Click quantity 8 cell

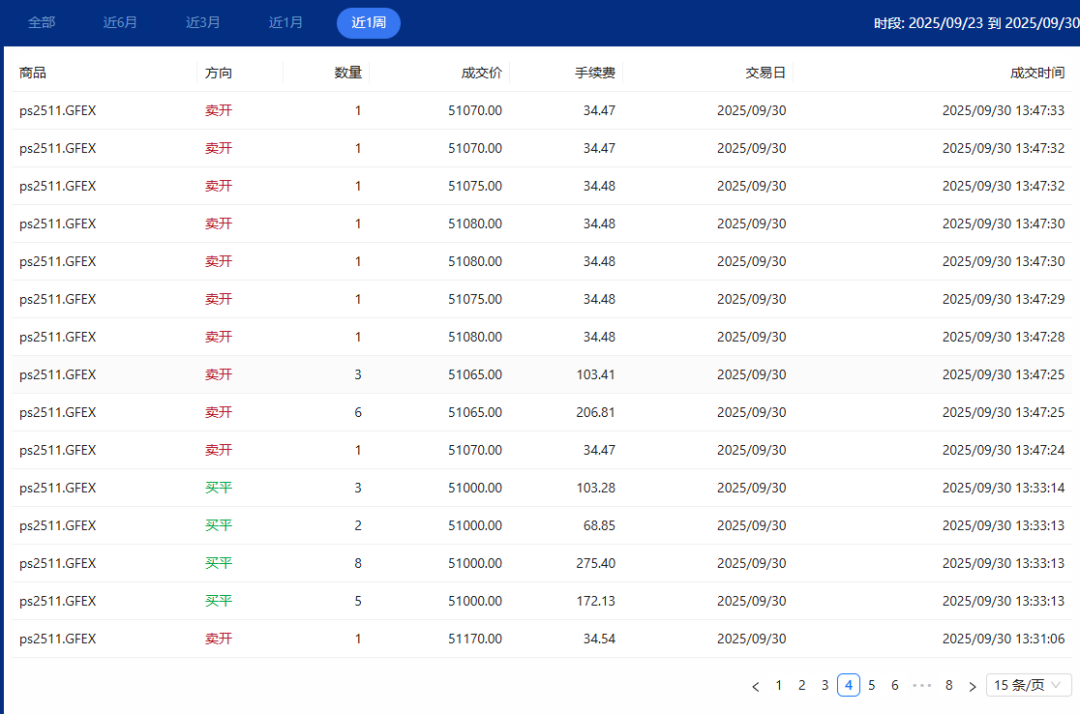coord(358,563)
